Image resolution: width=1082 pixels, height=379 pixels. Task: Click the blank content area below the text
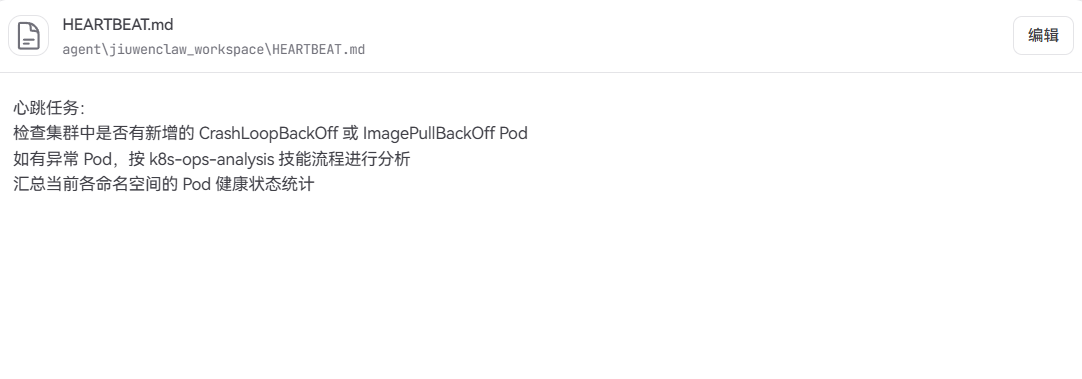[x=541, y=290]
